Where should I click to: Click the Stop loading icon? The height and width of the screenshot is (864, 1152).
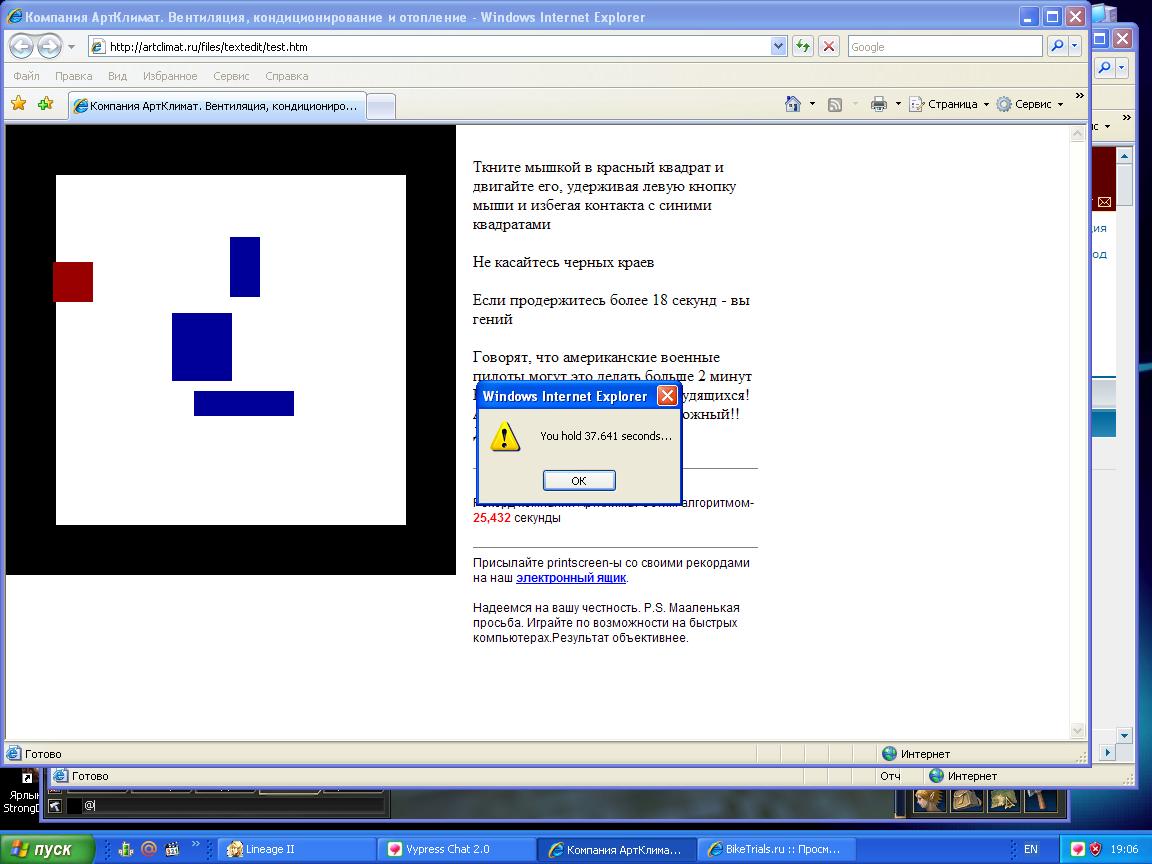828,47
